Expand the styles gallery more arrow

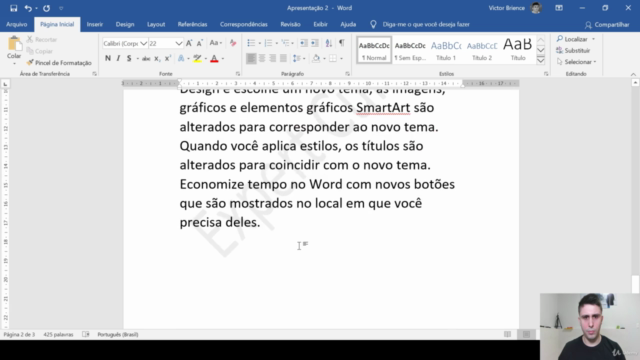(541, 60)
